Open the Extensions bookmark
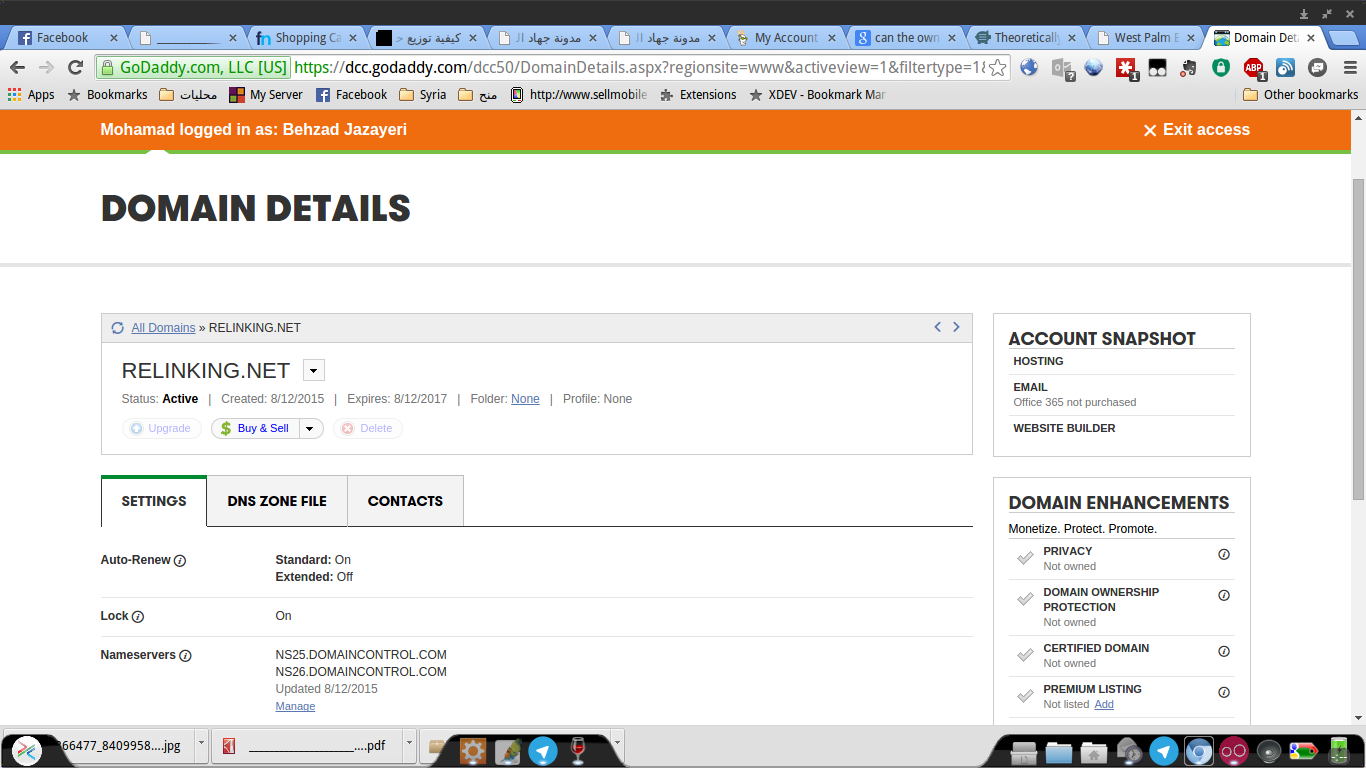1366x768 pixels. [698, 95]
